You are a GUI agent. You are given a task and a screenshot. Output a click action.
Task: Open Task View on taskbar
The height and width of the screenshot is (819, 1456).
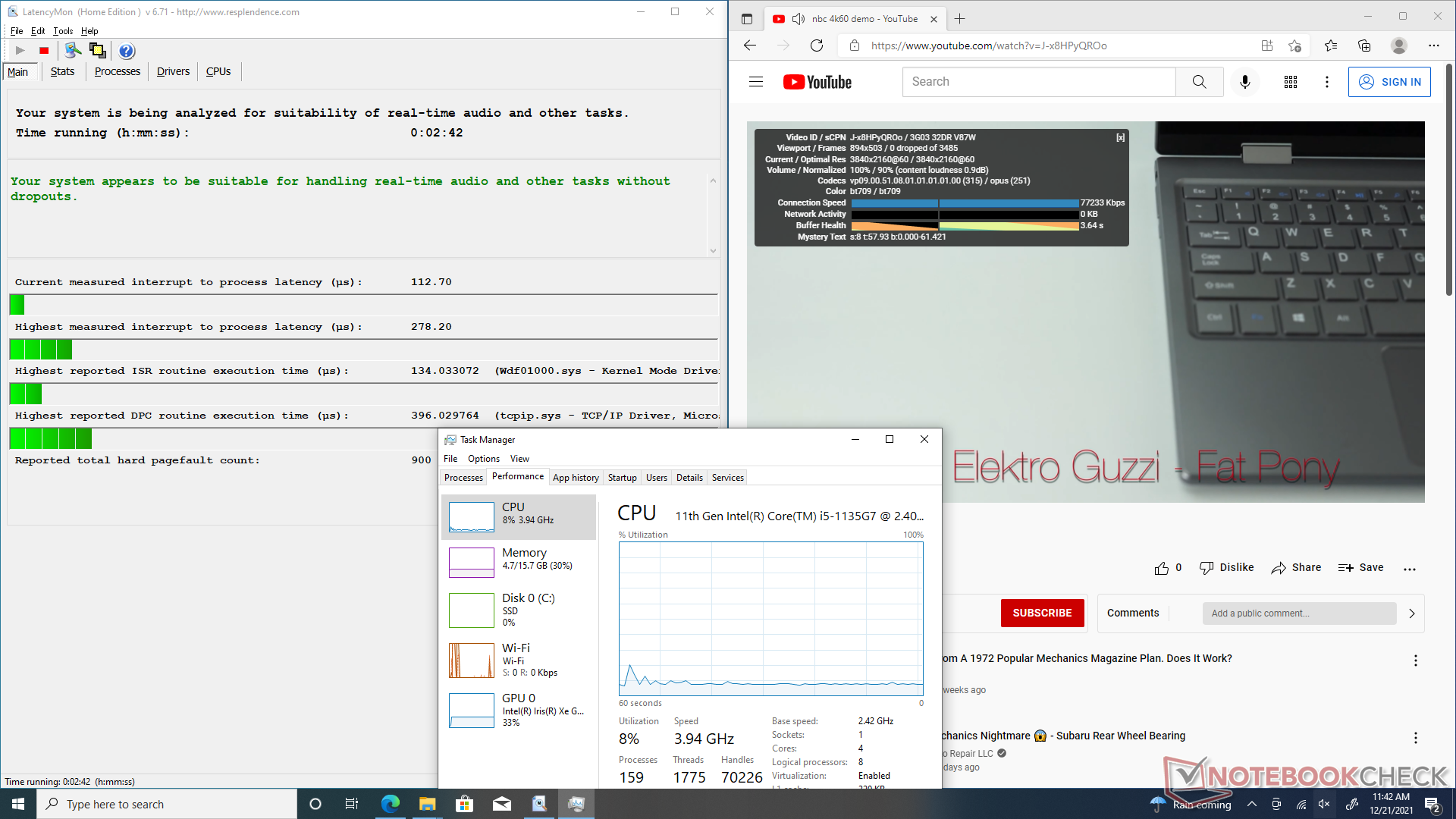[352, 804]
